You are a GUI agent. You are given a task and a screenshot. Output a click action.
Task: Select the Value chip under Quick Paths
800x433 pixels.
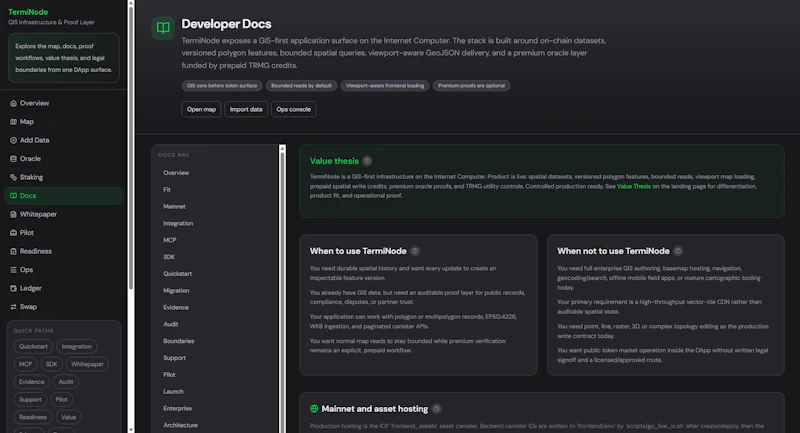(x=68, y=417)
